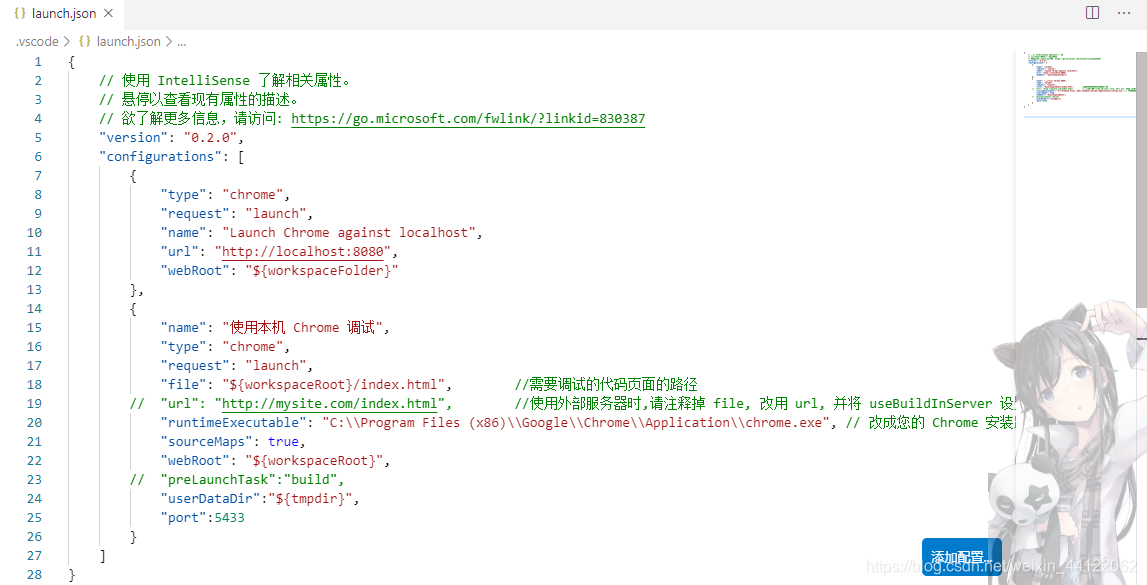Click the "chrome" value on line 16
The width and height of the screenshot is (1147, 585).
252,347
